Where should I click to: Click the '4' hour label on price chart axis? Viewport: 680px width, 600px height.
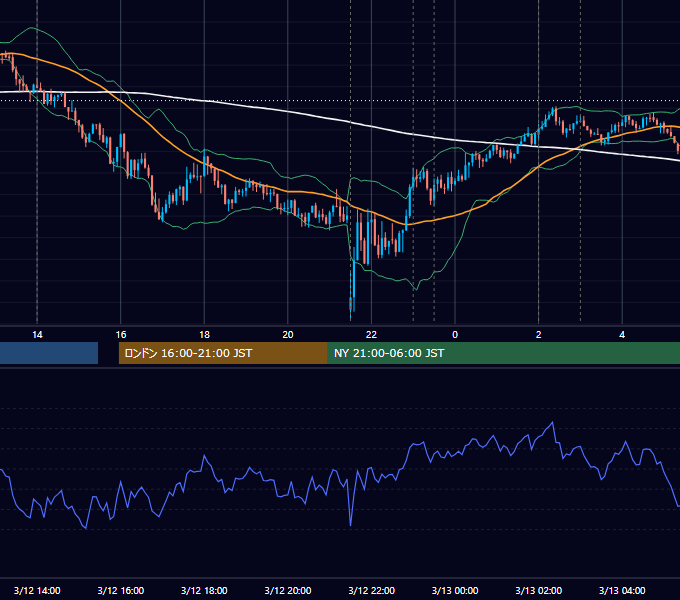pyautogui.click(x=622, y=335)
